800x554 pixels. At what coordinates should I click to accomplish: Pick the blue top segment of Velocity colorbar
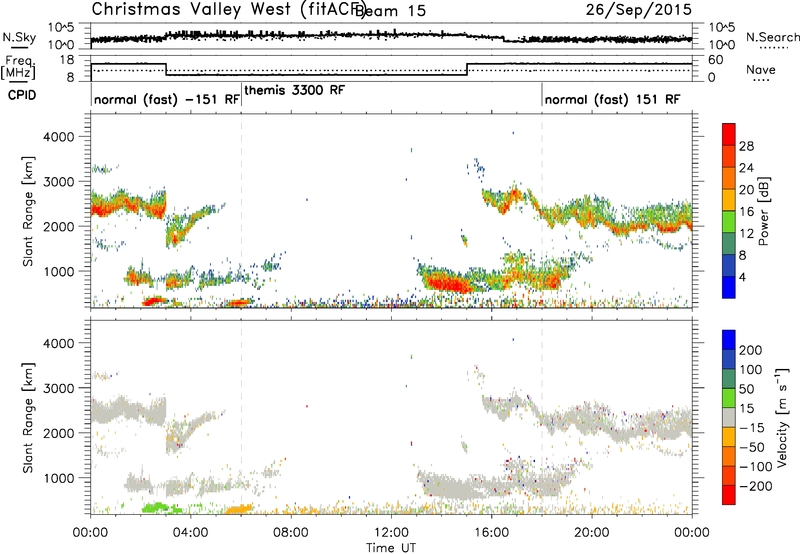729,340
